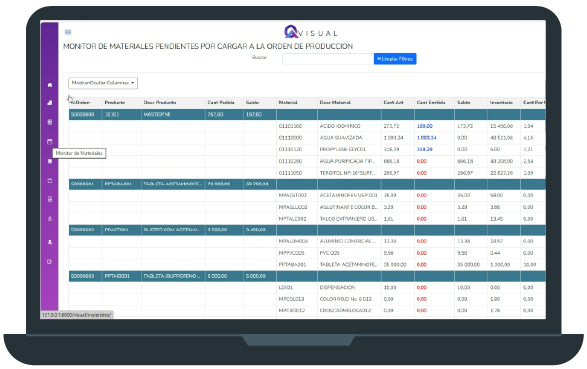Select order row PPTABA001 Tableta Acetaminofen
Screen dimensions: 587x369
pos(307,184)
